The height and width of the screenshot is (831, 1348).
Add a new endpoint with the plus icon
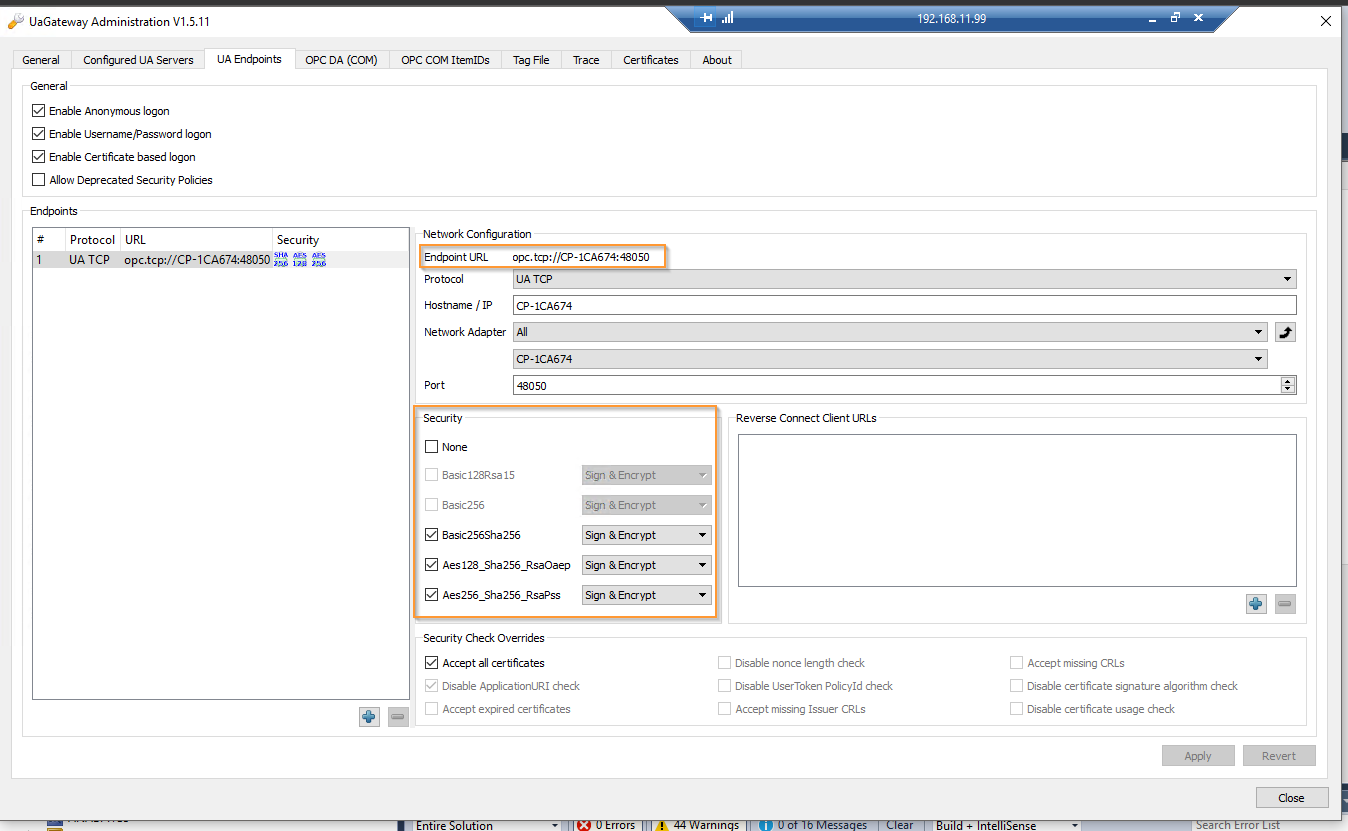[369, 716]
